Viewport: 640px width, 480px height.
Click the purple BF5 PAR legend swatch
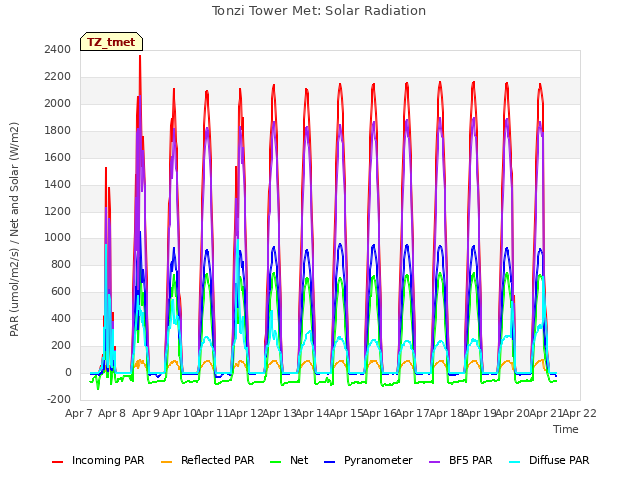tap(435, 462)
